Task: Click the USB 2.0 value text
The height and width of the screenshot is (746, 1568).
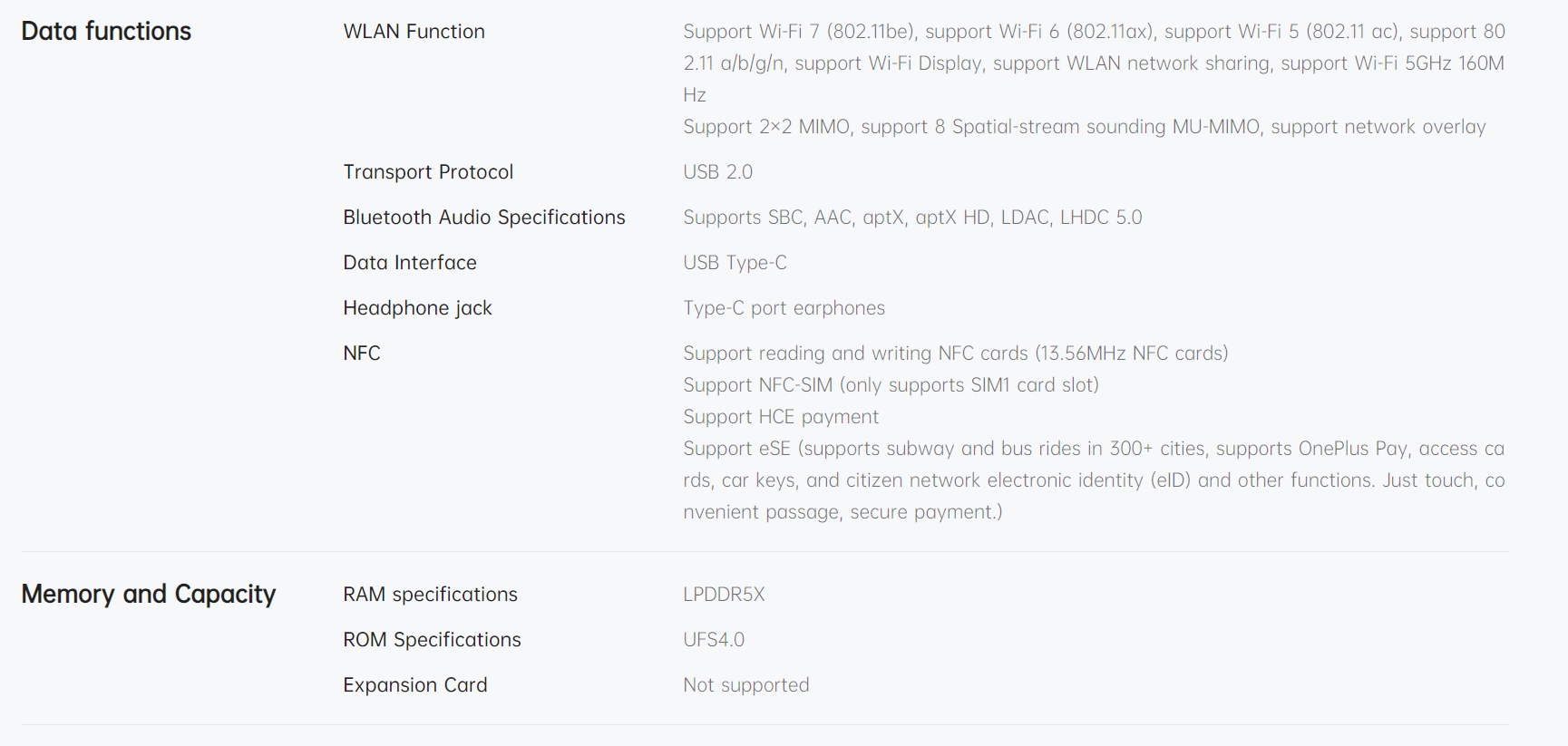Action: 718,172
